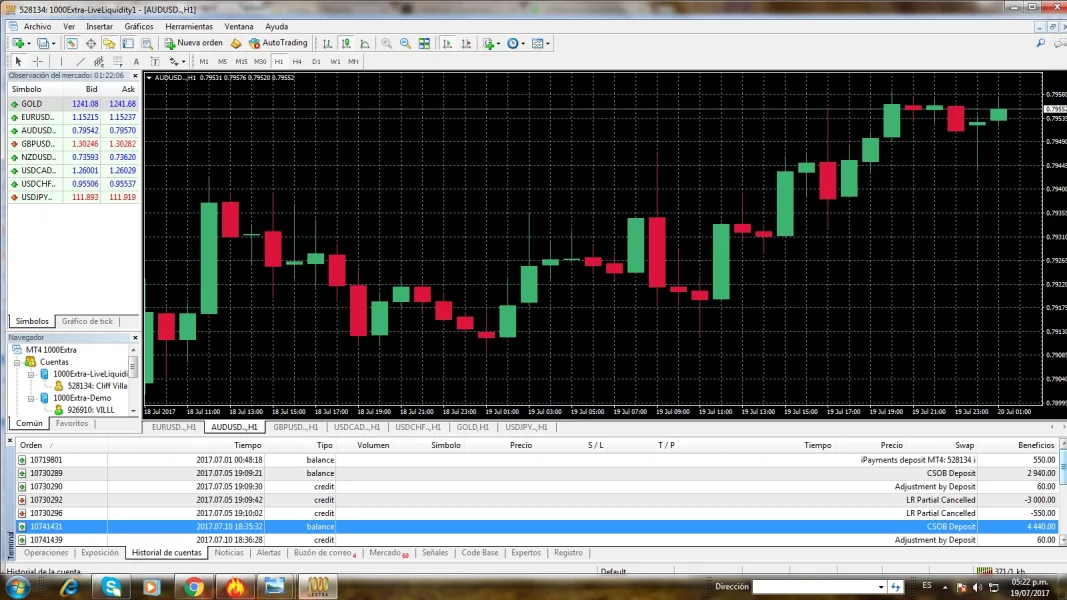1067x600 pixels.
Task: Open the Google Chrome taskbar icon
Action: pos(193,587)
